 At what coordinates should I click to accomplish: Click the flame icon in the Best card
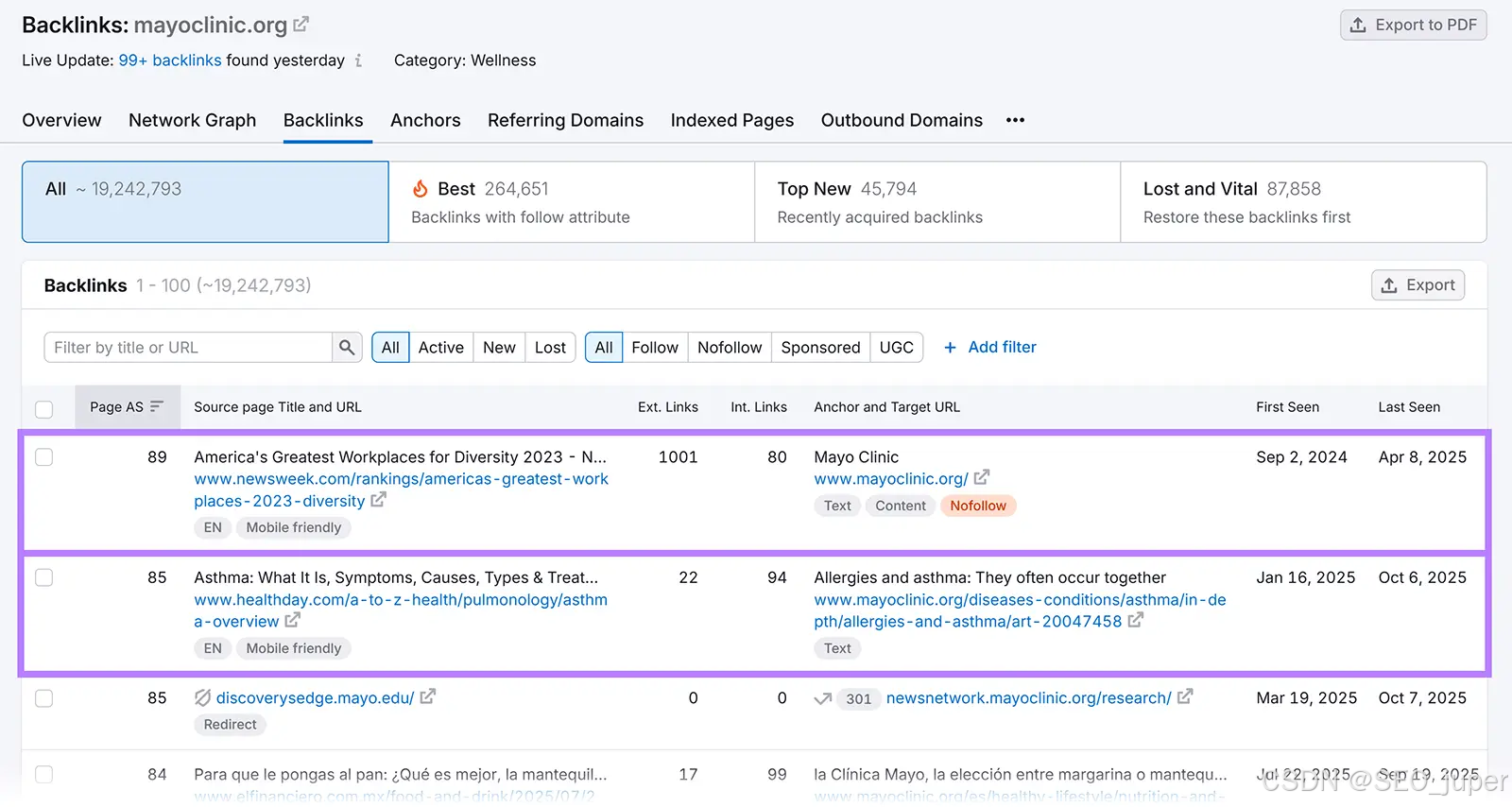pos(421,189)
